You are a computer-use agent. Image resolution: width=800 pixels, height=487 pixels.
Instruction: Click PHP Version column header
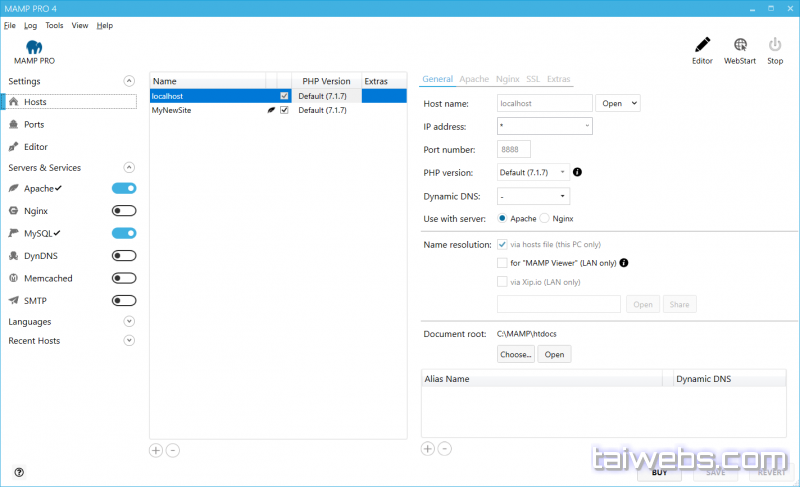[326, 81]
